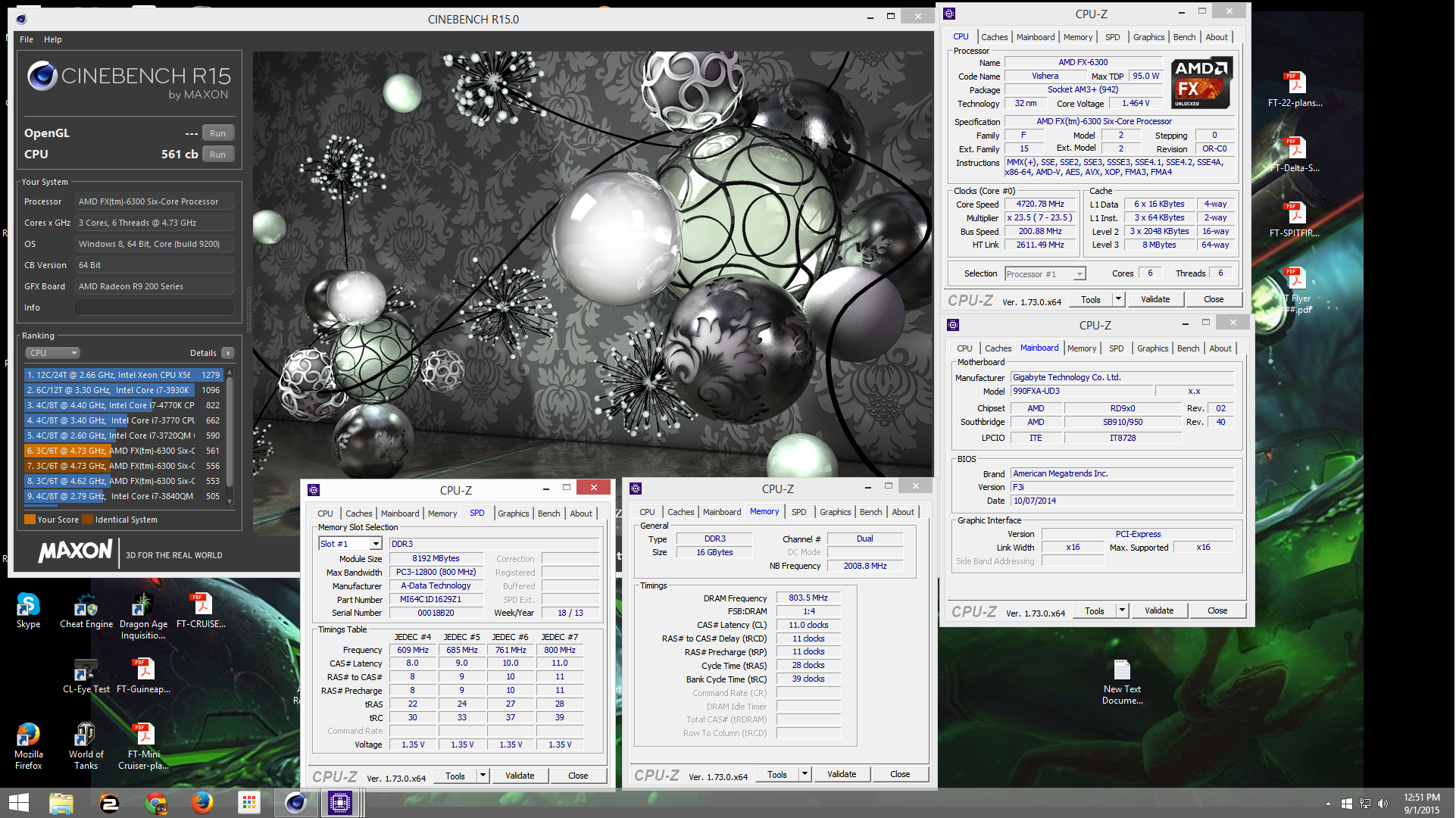Open Cheat Engine desktop shortcut
Image resolution: width=1456 pixels, height=818 pixels.
pos(86,610)
